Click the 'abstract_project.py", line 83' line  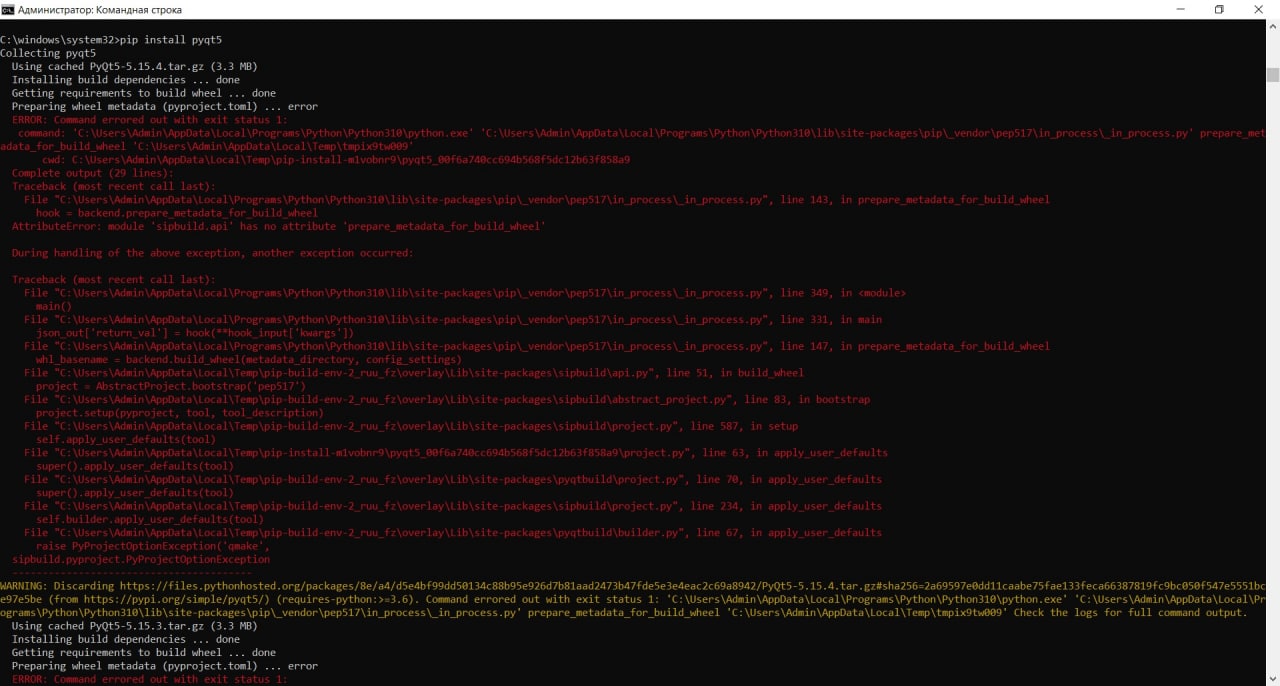pos(447,399)
